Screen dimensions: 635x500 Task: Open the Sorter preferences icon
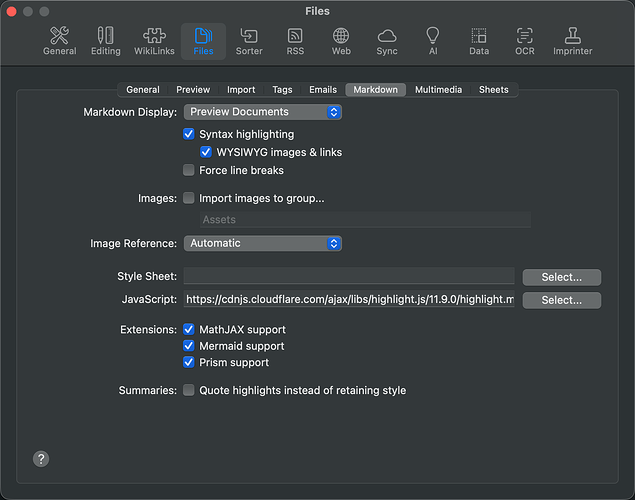pos(249,40)
